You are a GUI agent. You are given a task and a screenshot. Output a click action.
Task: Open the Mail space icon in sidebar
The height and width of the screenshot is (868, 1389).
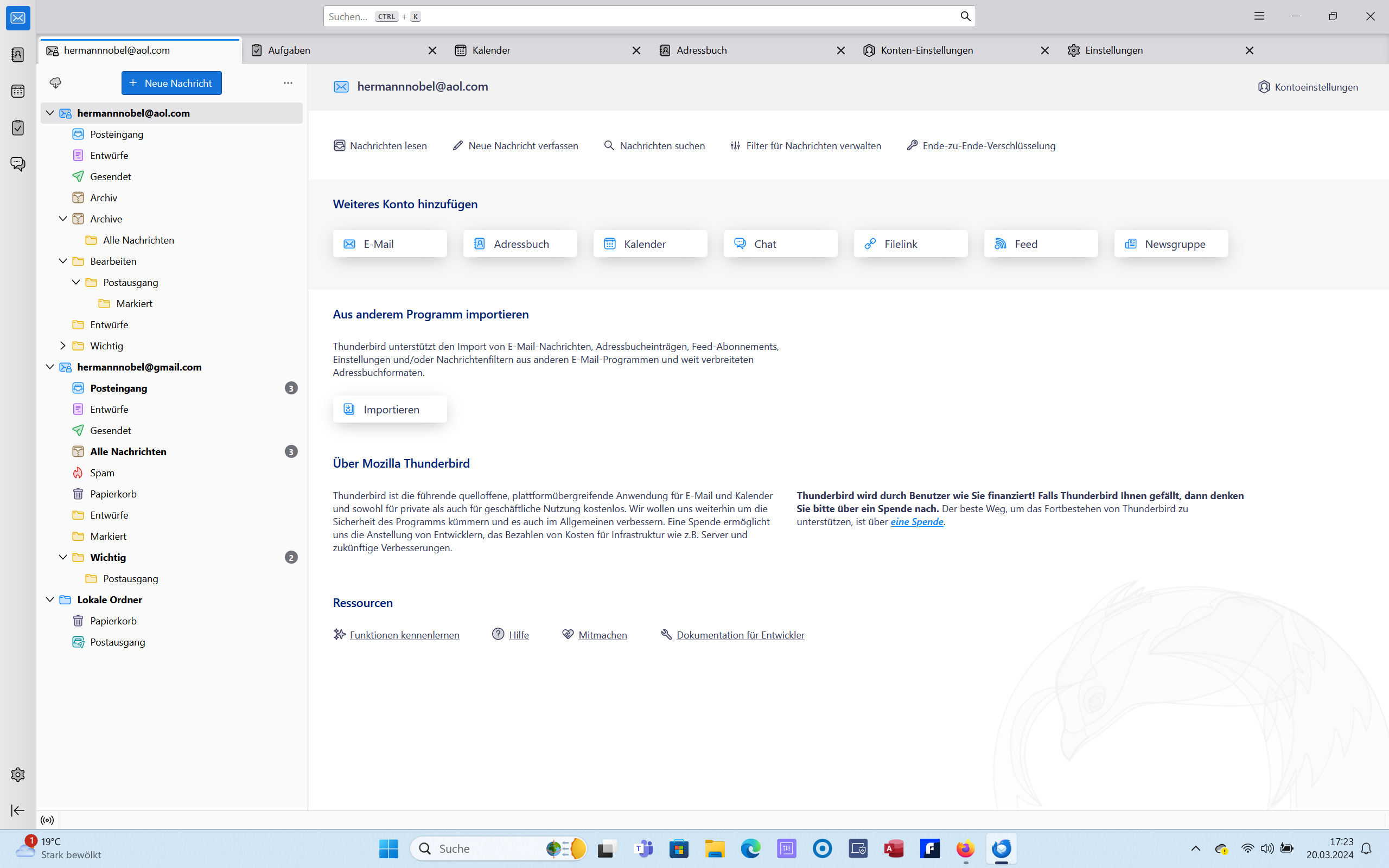point(18,18)
